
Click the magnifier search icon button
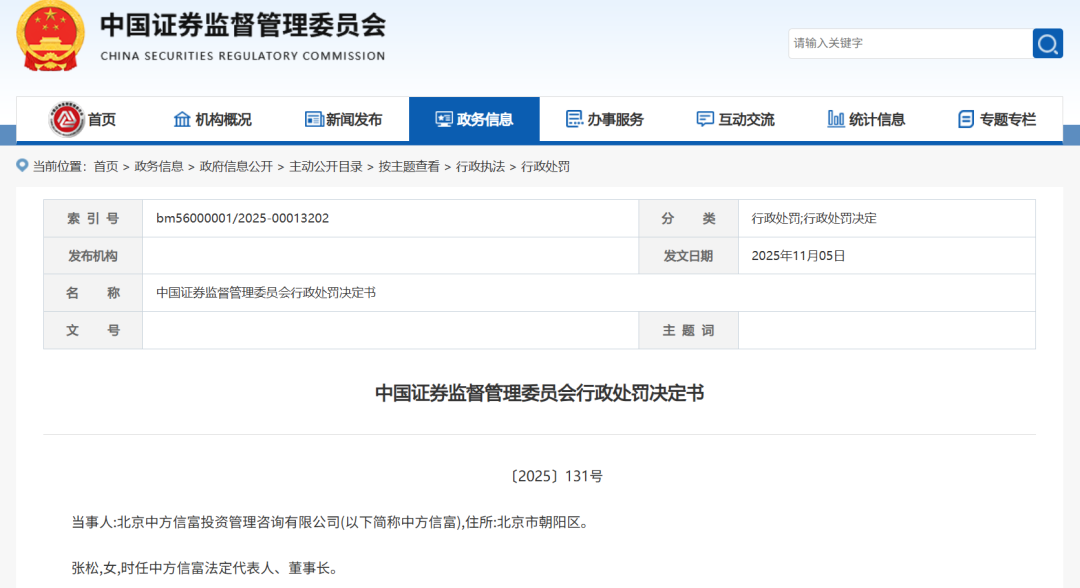point(1047,43)
